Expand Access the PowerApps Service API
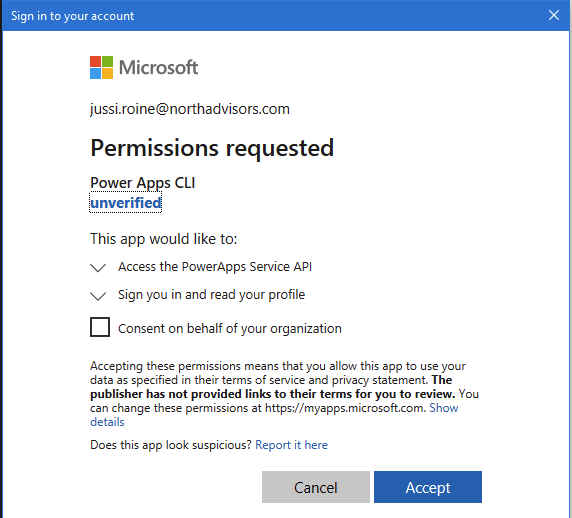 tap(98, 267)
